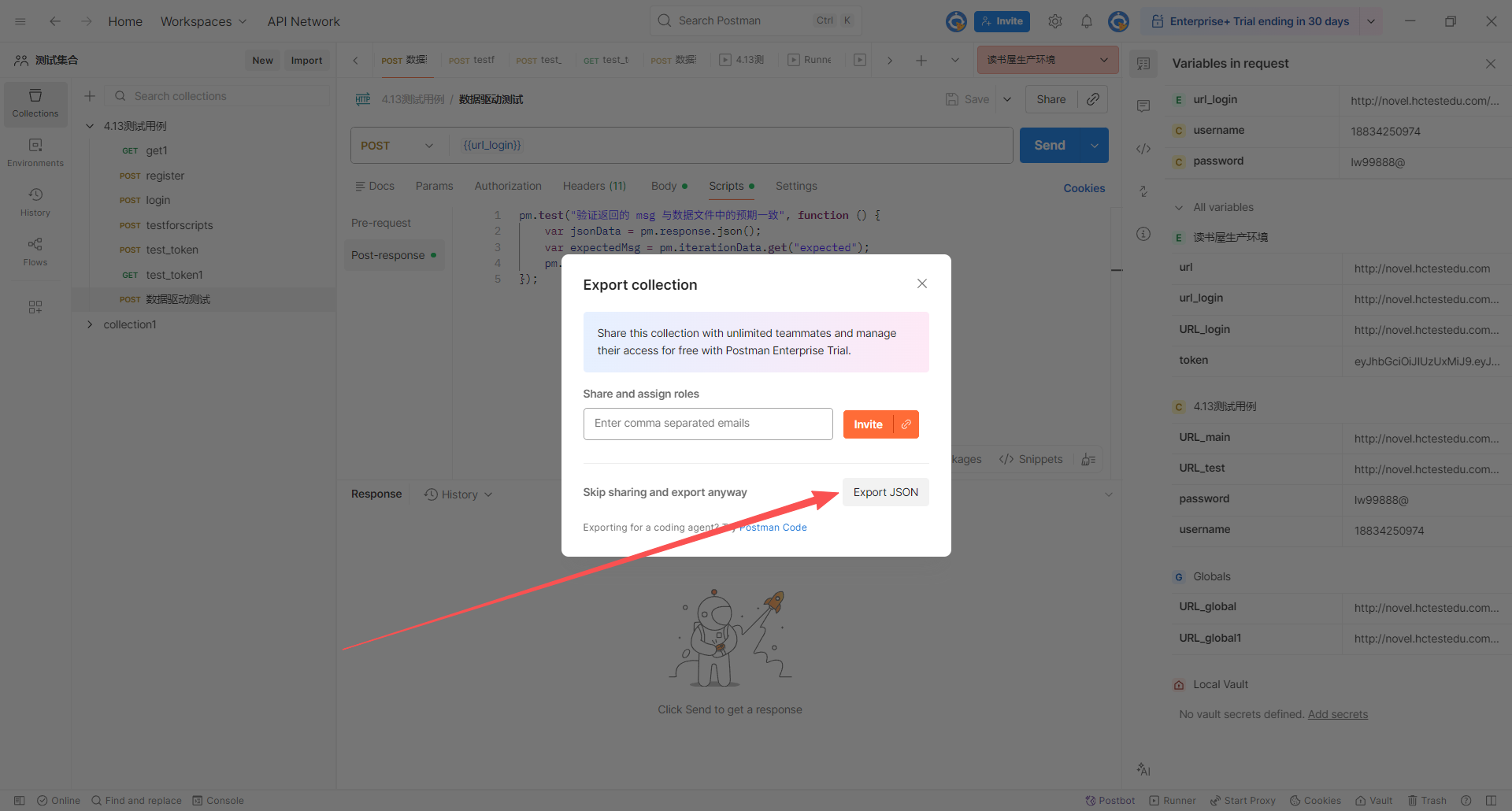Select Pre-request script section
The image size is (1512, 811).
tap(381, 224)
